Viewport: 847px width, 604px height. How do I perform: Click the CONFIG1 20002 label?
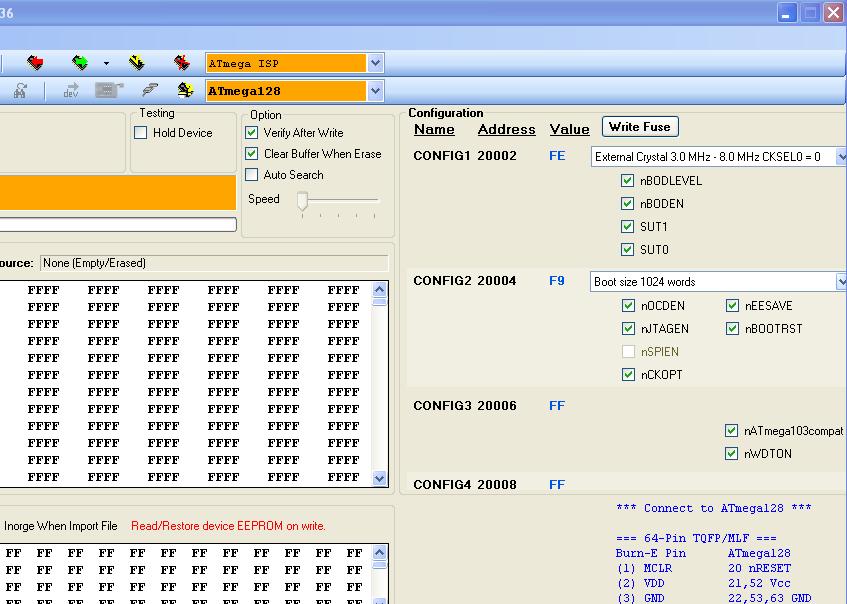[x=465, y=156]
